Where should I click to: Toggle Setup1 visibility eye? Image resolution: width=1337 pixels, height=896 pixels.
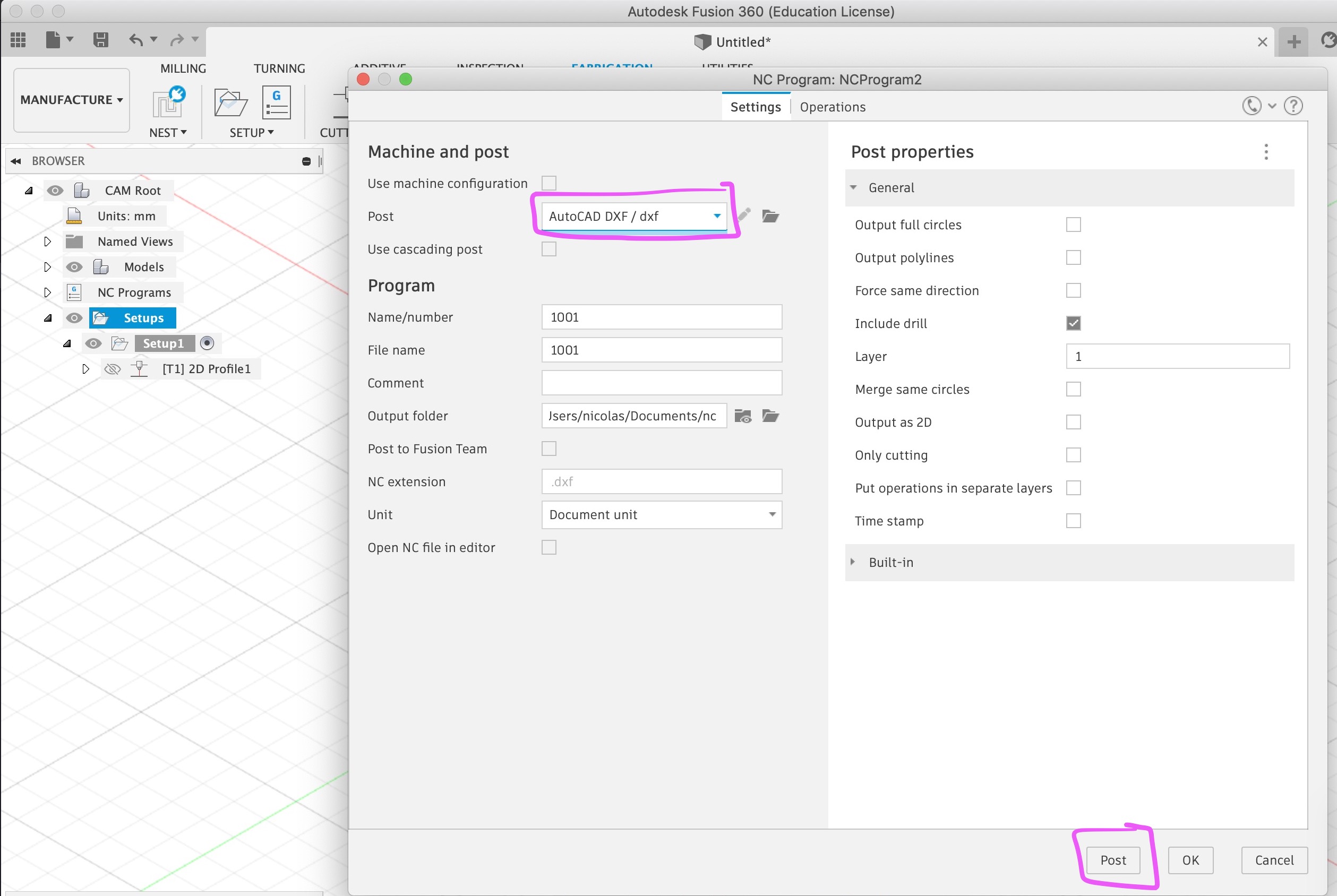(93, 343)
